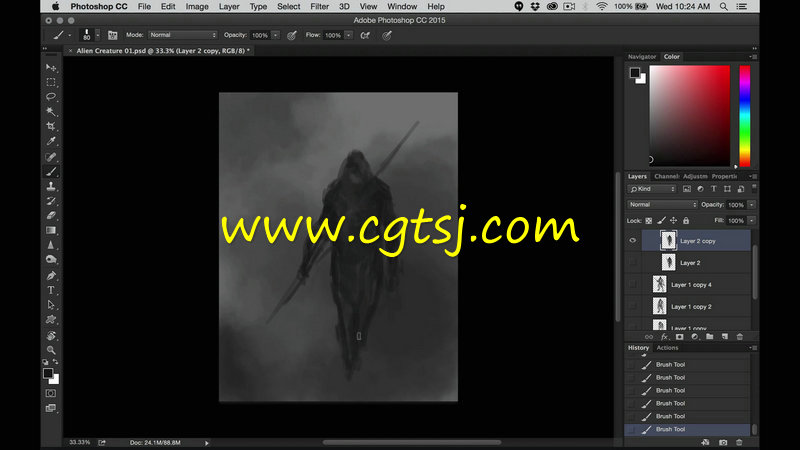Select the Dodge tool
800x450 pixels.
tap(51, 260)
